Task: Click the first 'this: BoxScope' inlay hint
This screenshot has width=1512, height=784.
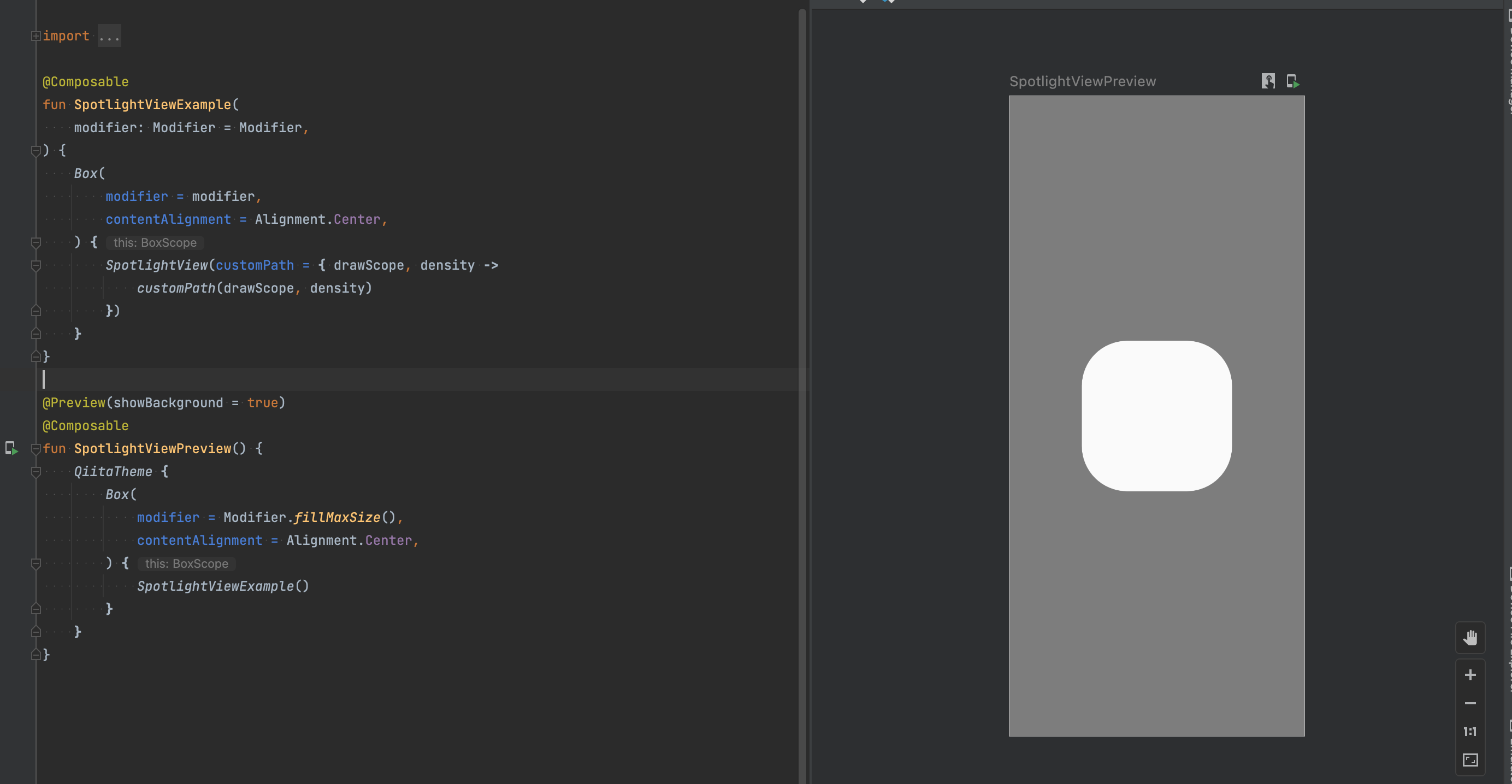Action: tap(155, 242)
